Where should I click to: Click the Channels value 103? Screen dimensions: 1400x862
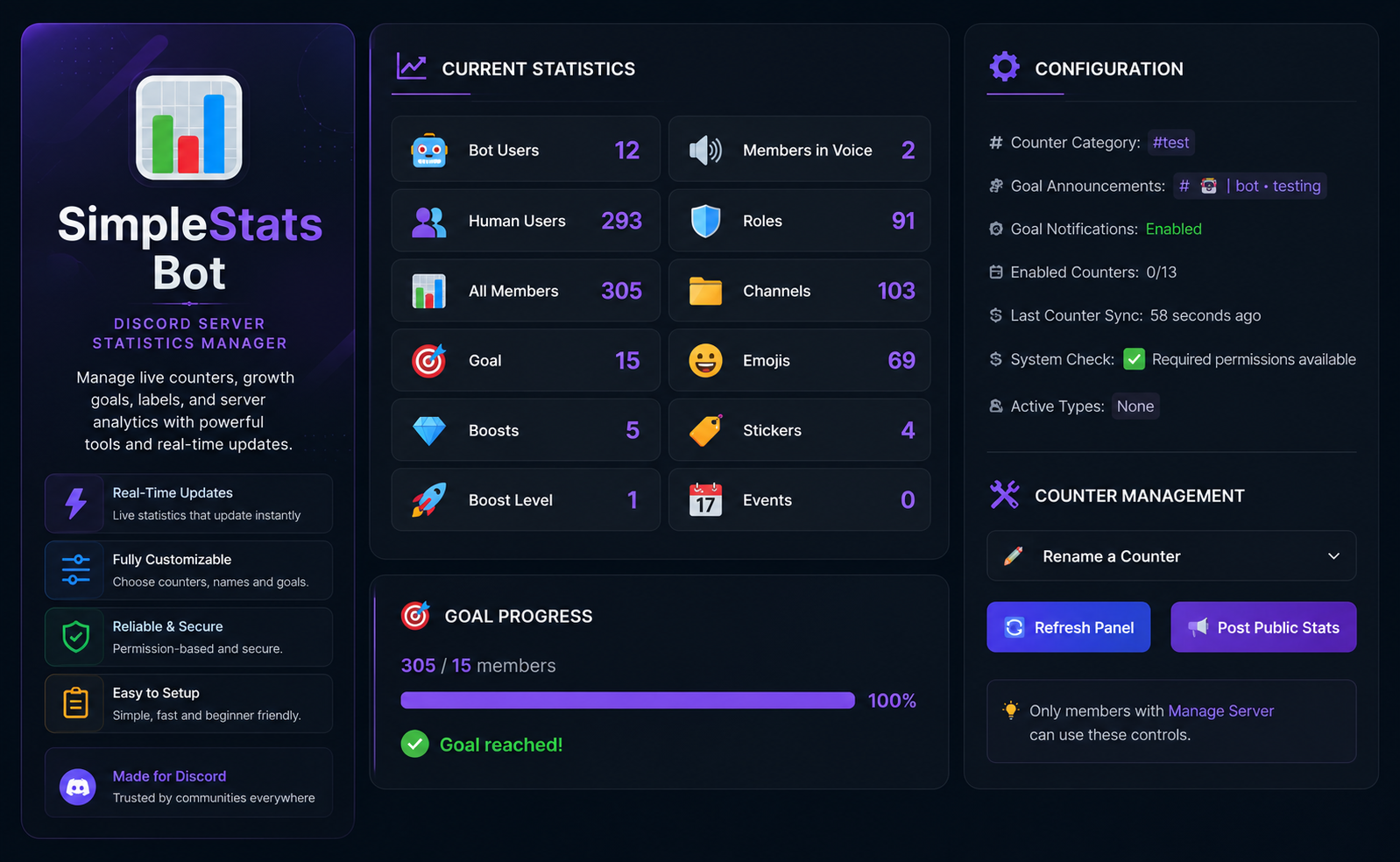coord(896,291)
